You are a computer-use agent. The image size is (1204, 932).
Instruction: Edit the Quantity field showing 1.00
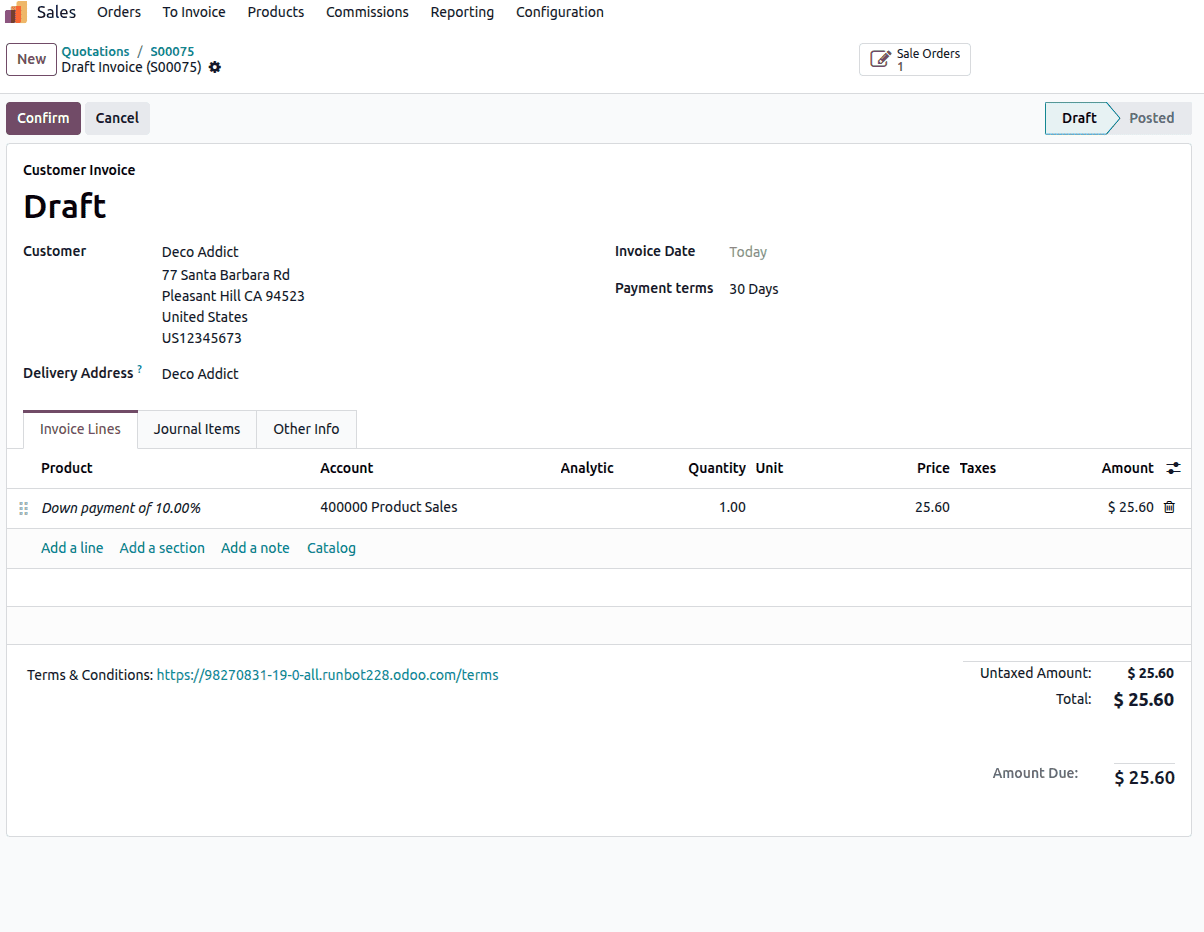[x=732, y=507]
